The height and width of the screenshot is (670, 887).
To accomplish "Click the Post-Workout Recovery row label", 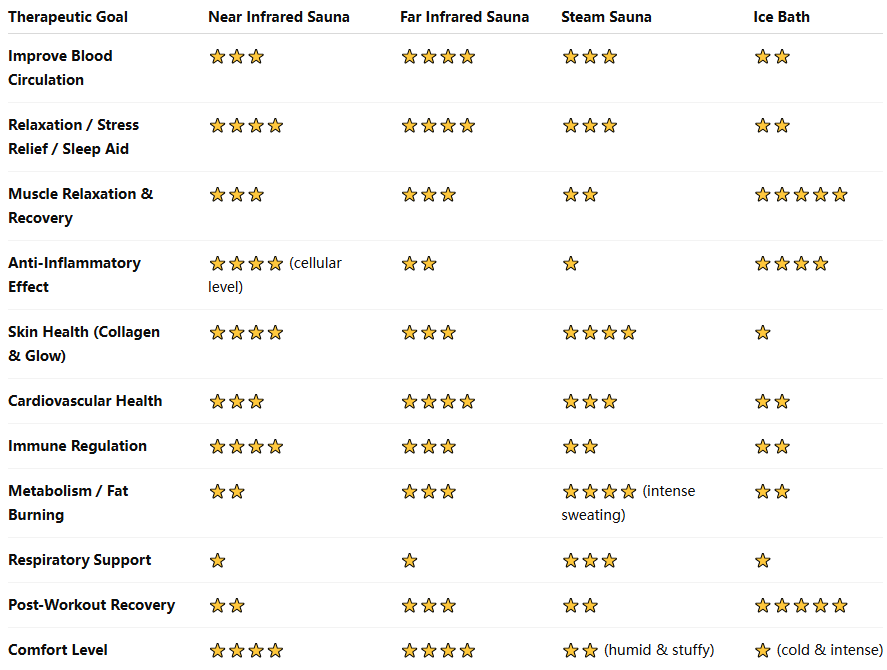I will (x=91, y=605).
